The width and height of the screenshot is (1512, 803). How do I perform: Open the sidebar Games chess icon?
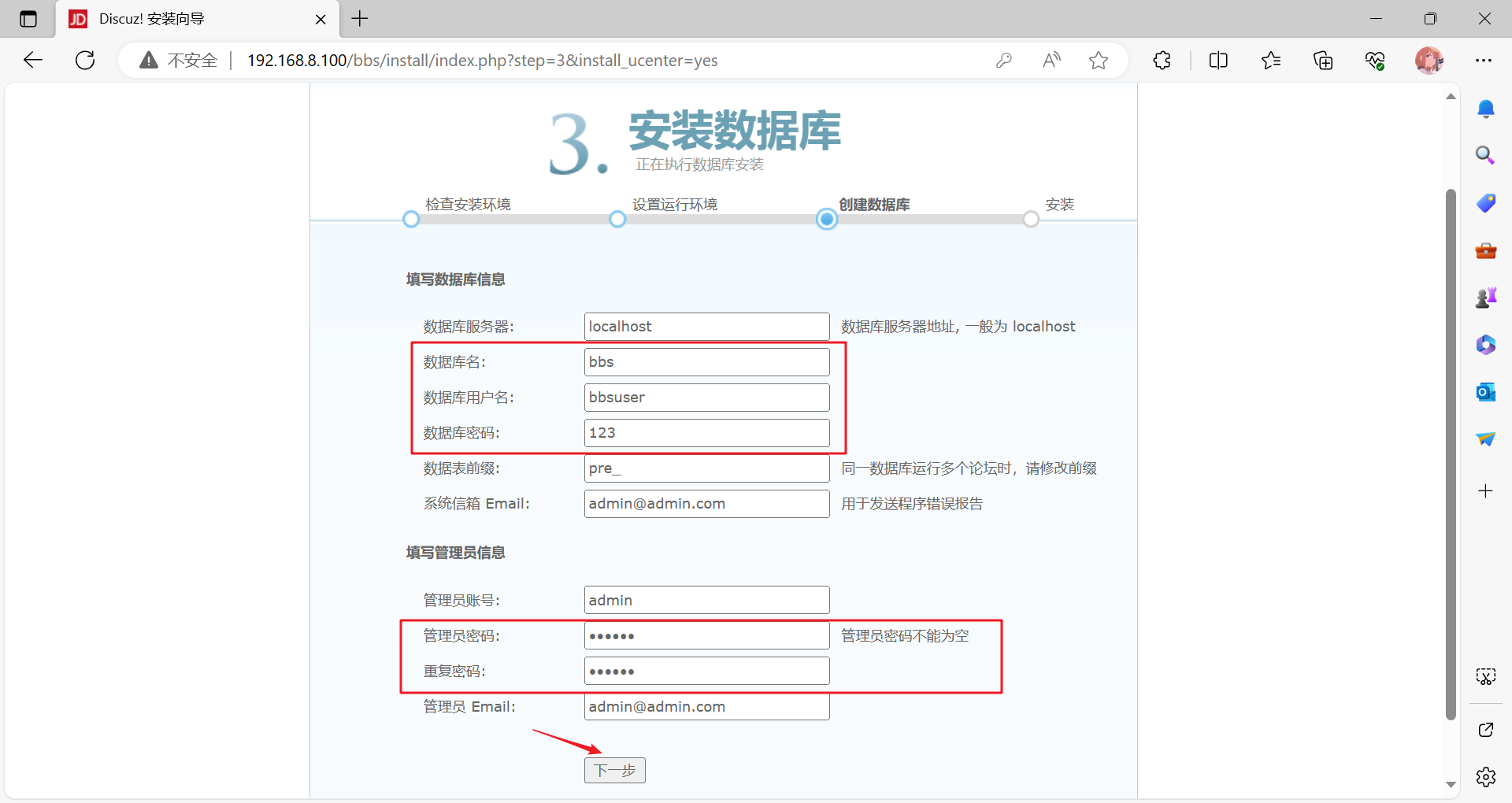1486,298
